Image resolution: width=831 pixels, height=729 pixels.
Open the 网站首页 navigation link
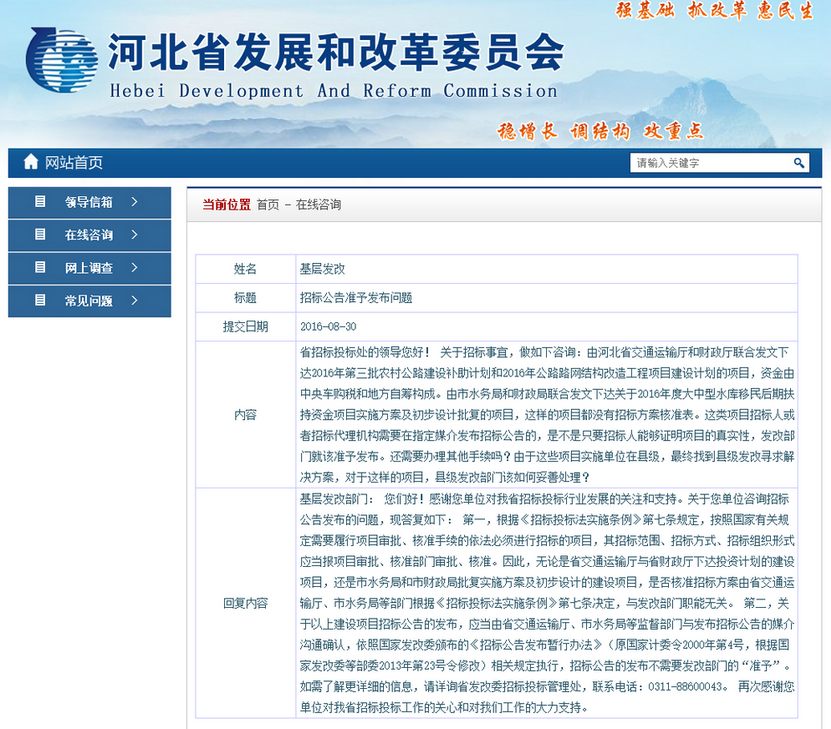(x=73, y=163)
